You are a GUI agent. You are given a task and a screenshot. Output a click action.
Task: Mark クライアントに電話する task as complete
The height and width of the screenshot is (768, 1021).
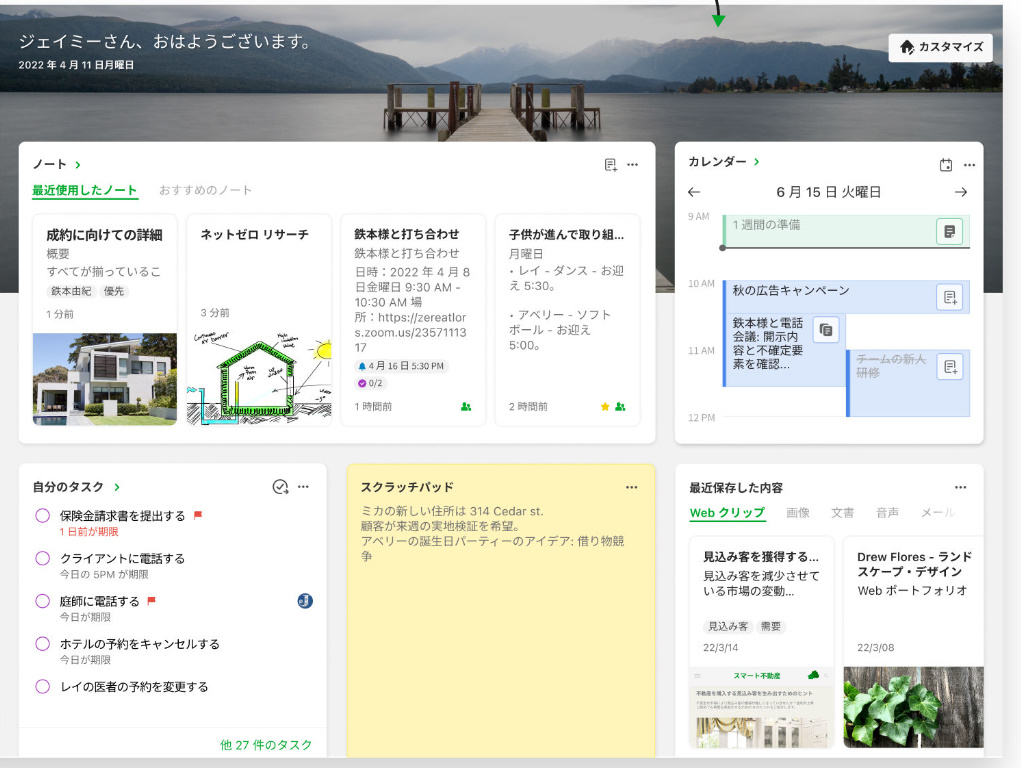43,558
